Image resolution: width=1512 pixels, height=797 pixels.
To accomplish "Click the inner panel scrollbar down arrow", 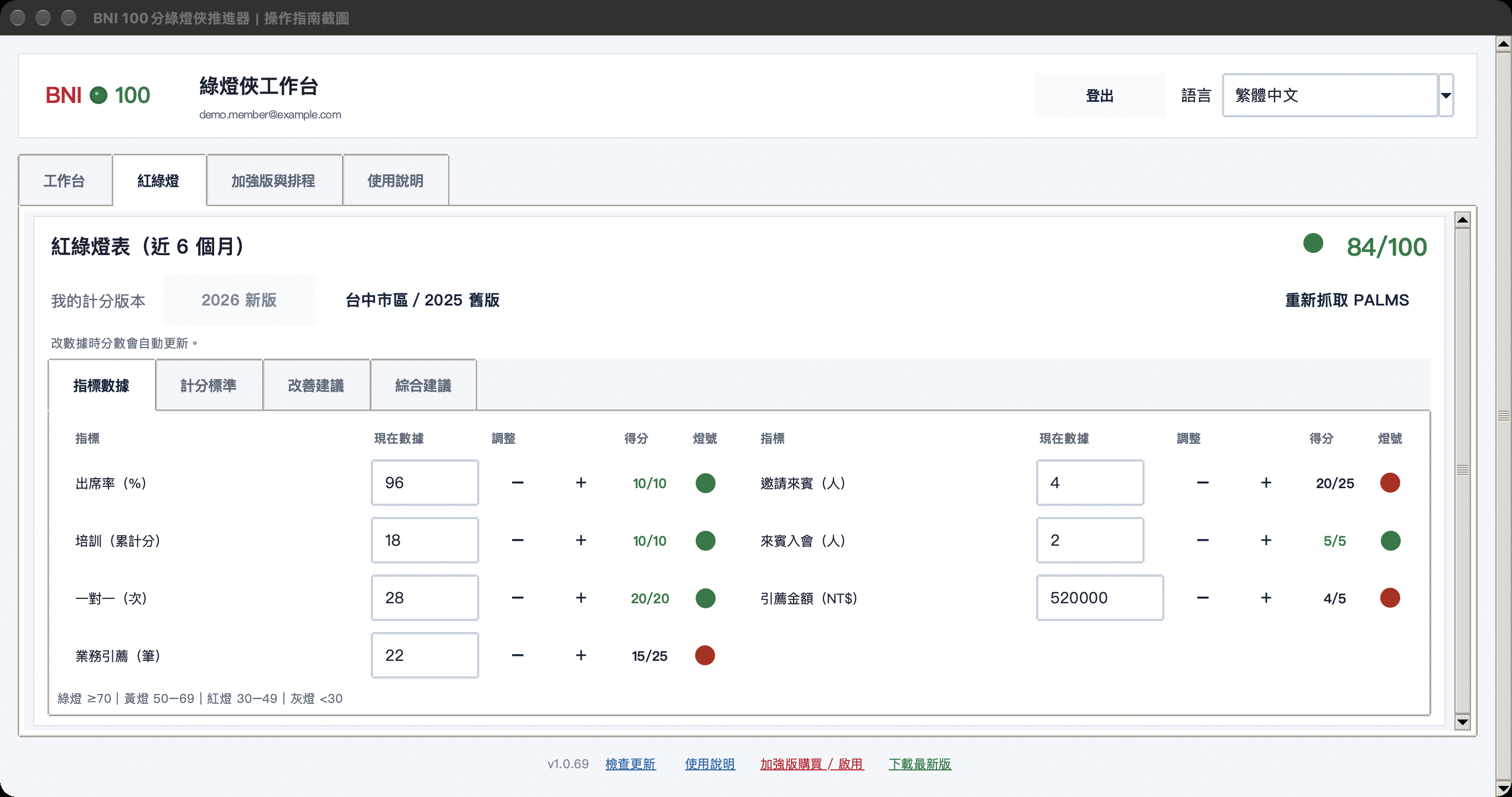I will (1463, 722).
